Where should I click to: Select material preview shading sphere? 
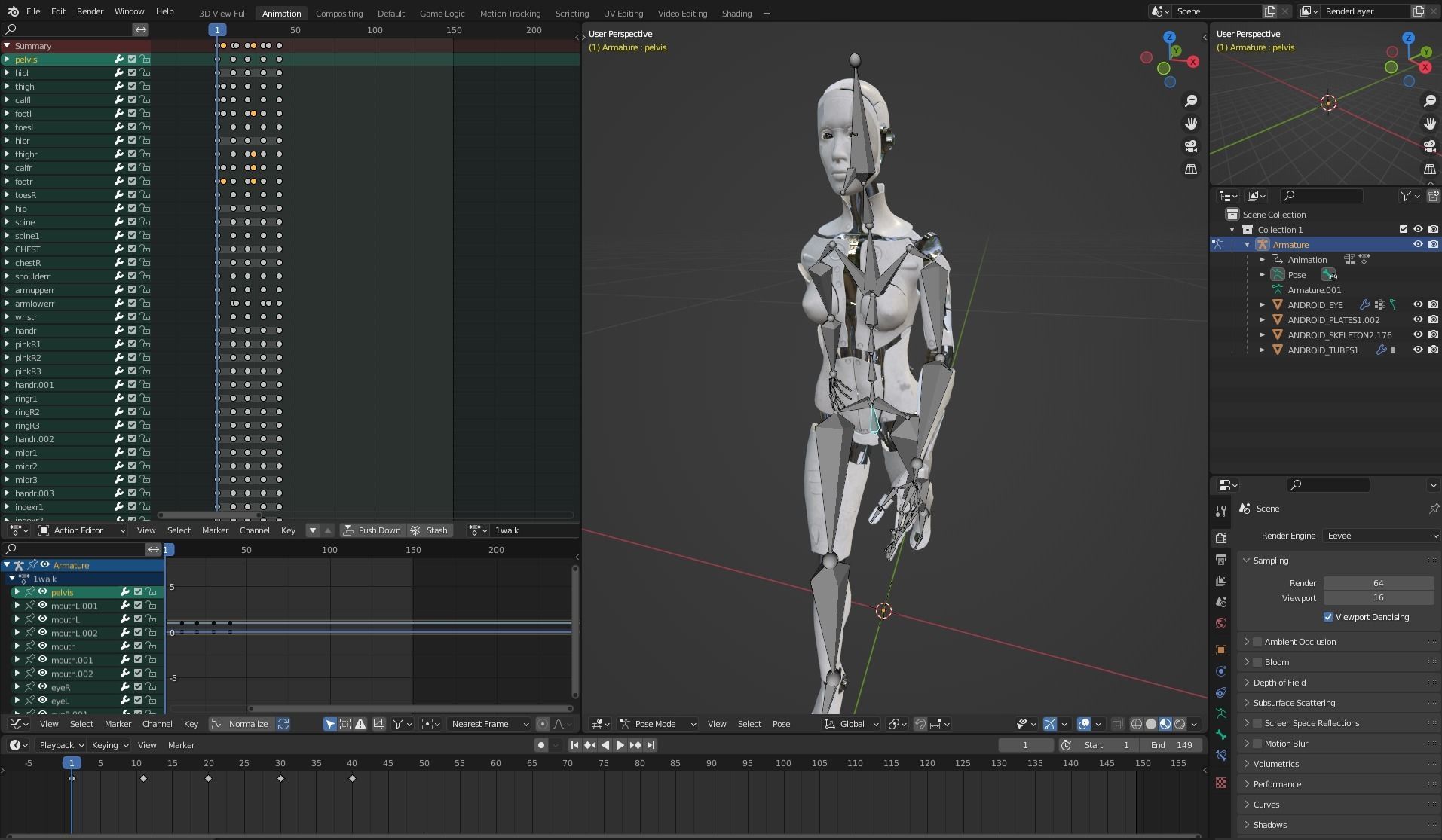1165,724
